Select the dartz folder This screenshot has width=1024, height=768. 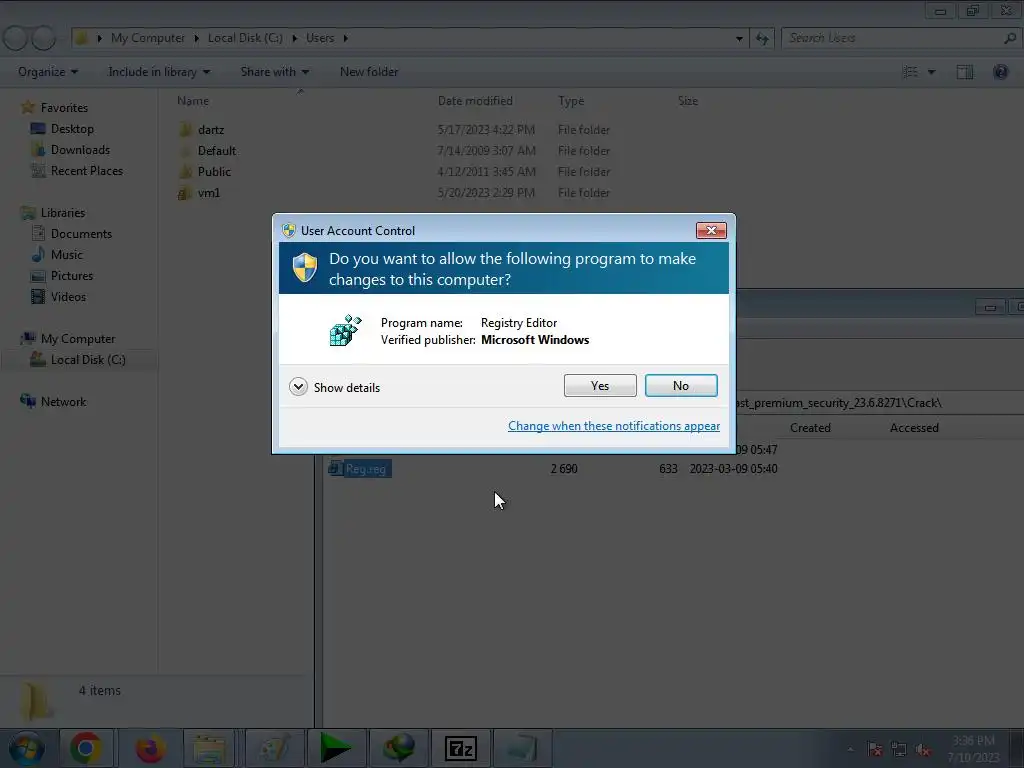coord(210,130)
